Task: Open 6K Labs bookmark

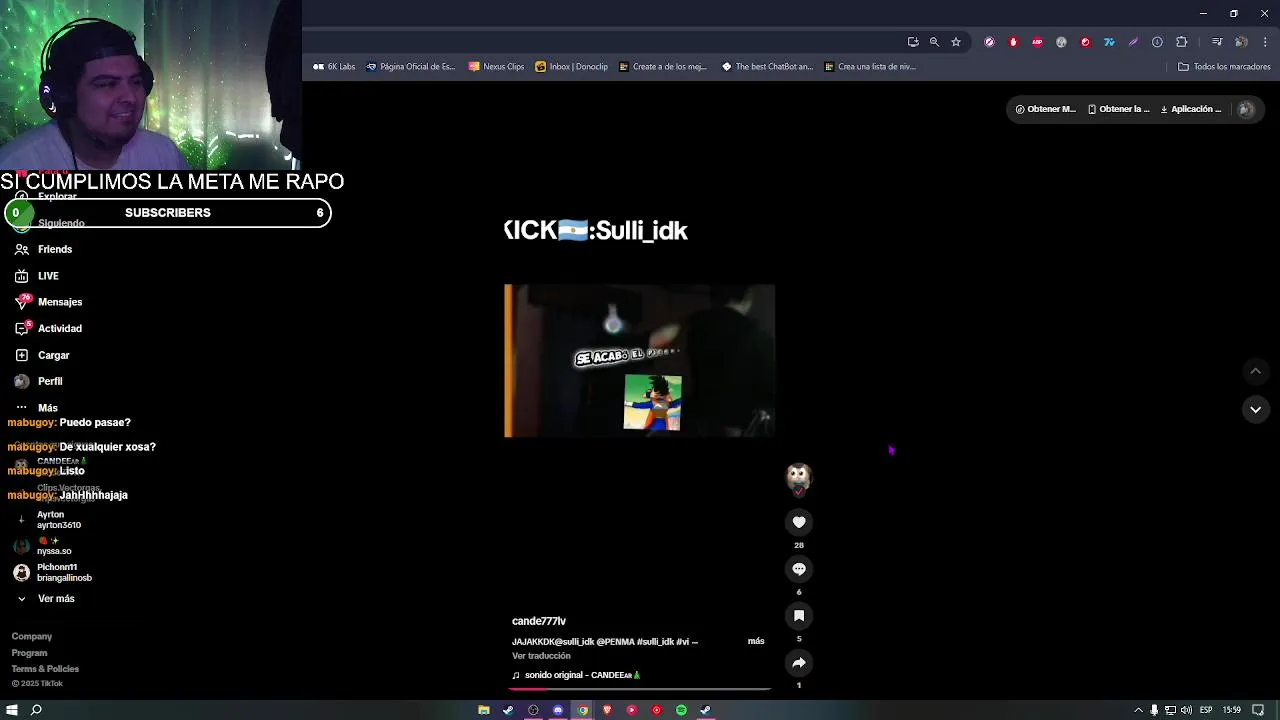Action: tap(334, 67)
